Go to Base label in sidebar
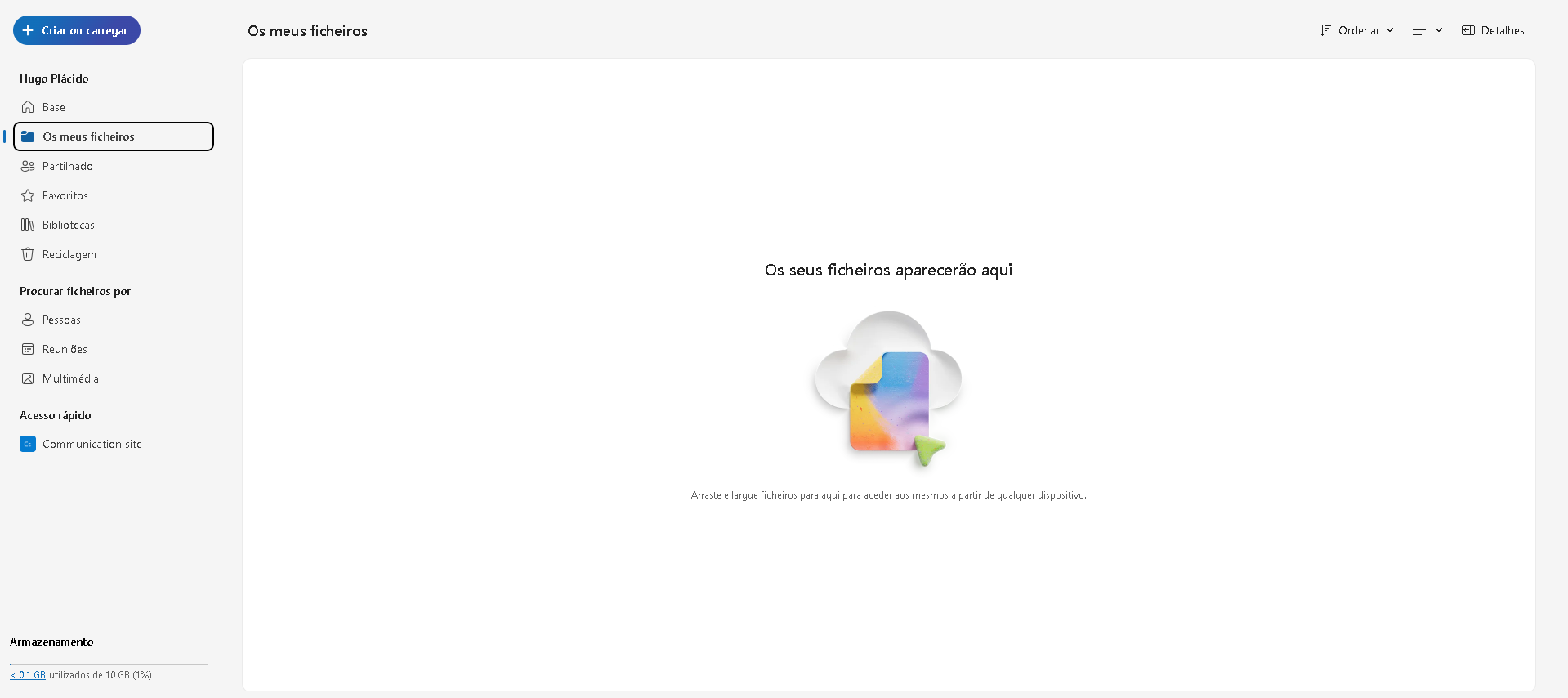 (x=54, y=107)
